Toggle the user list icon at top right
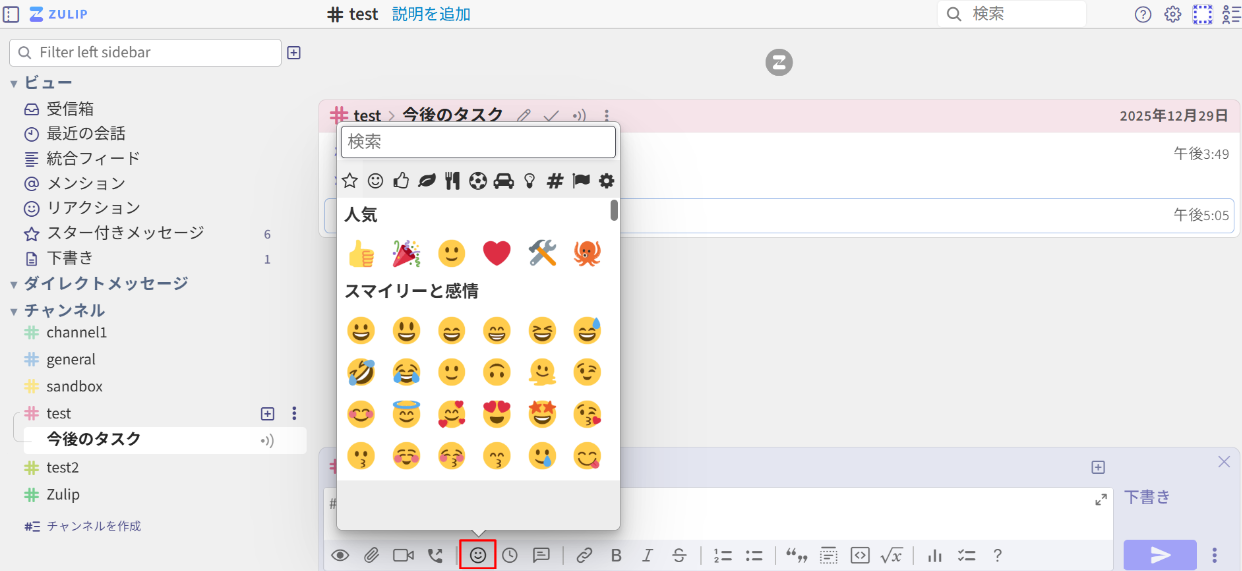The image size is (1242, 571). pos(1231,14)
